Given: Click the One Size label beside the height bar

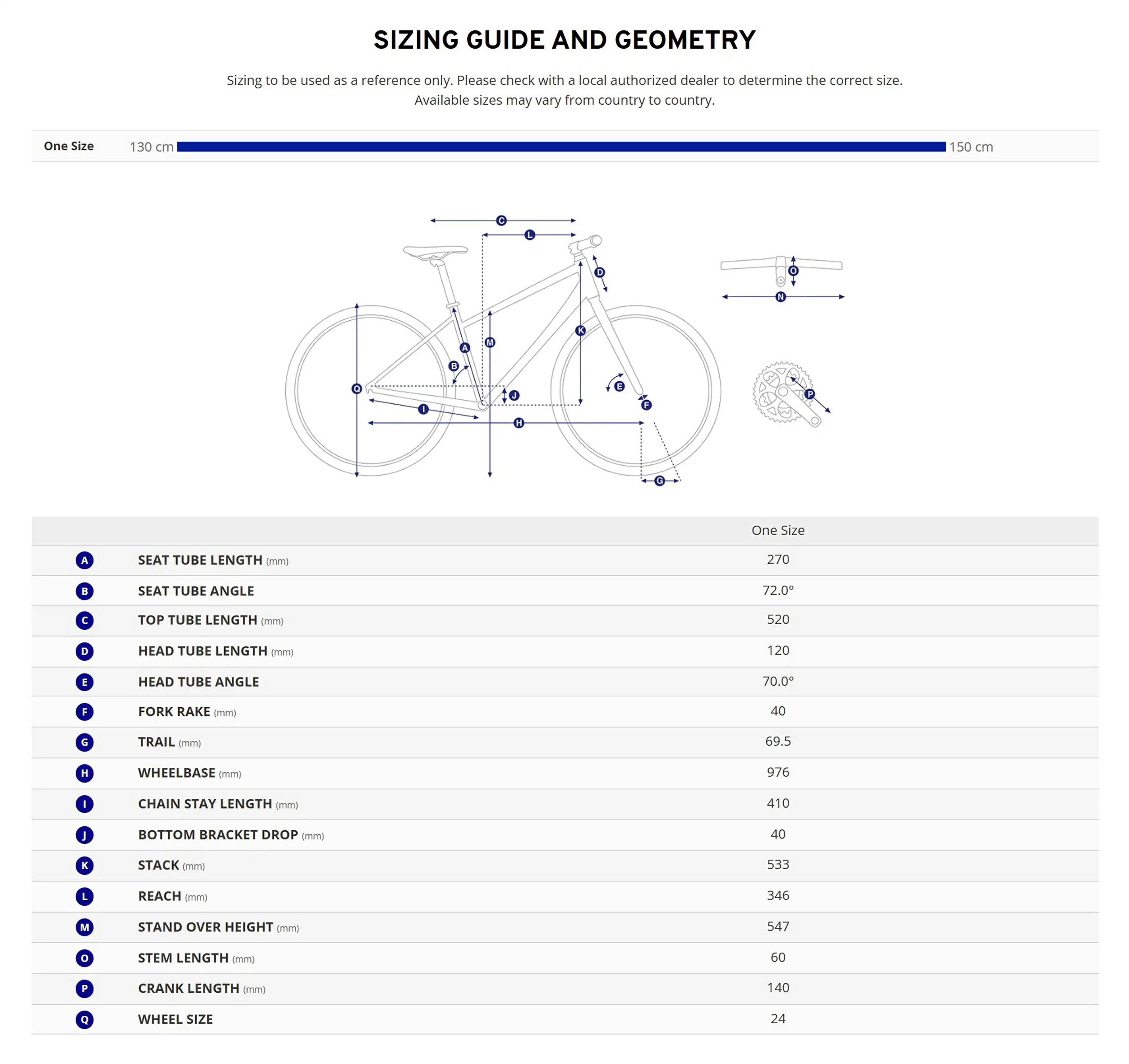Looking at the screenshot, I should click(69, 146).
